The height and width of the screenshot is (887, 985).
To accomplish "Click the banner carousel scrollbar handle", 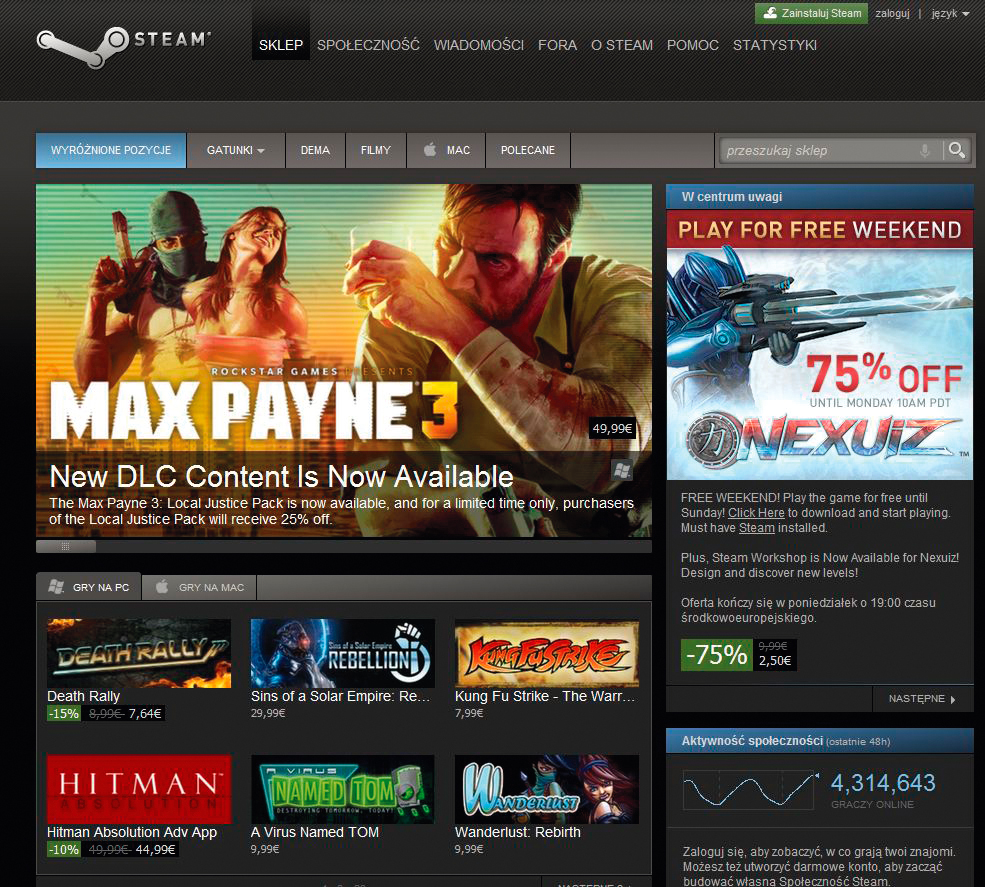I will (66, 546).
